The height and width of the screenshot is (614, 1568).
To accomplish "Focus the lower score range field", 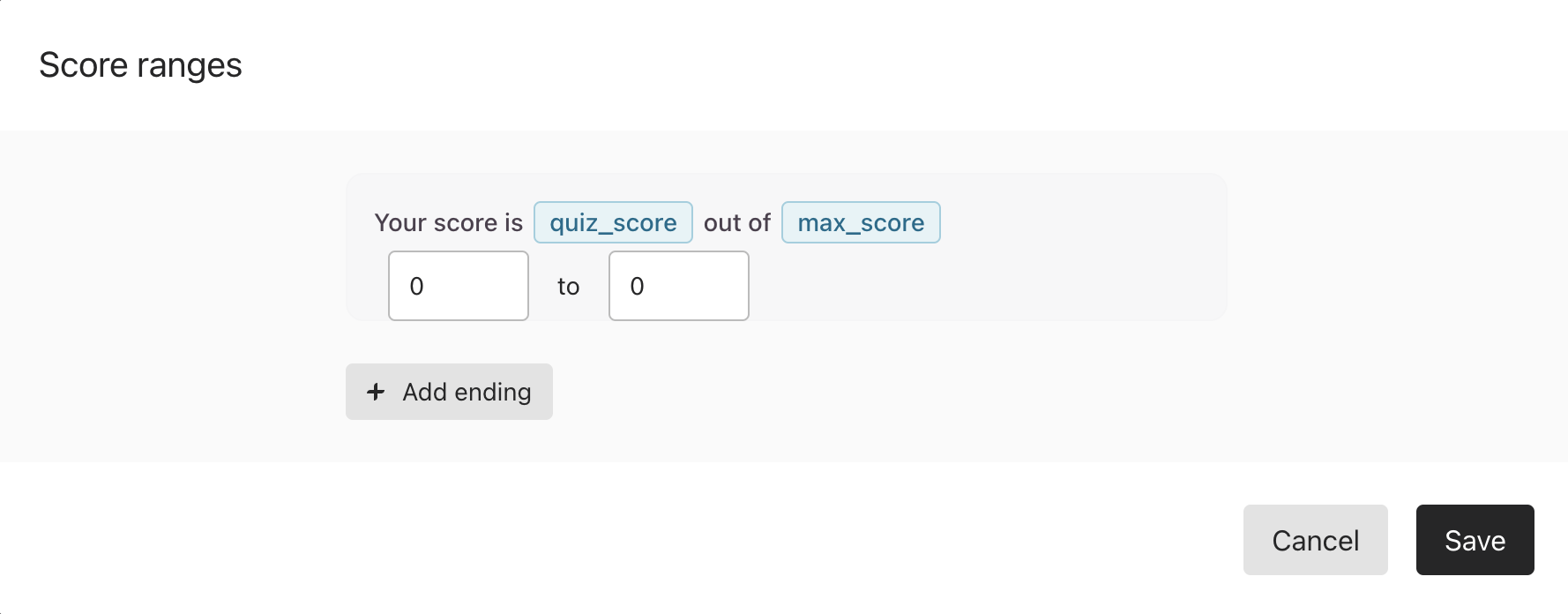I will click(459, 286).
